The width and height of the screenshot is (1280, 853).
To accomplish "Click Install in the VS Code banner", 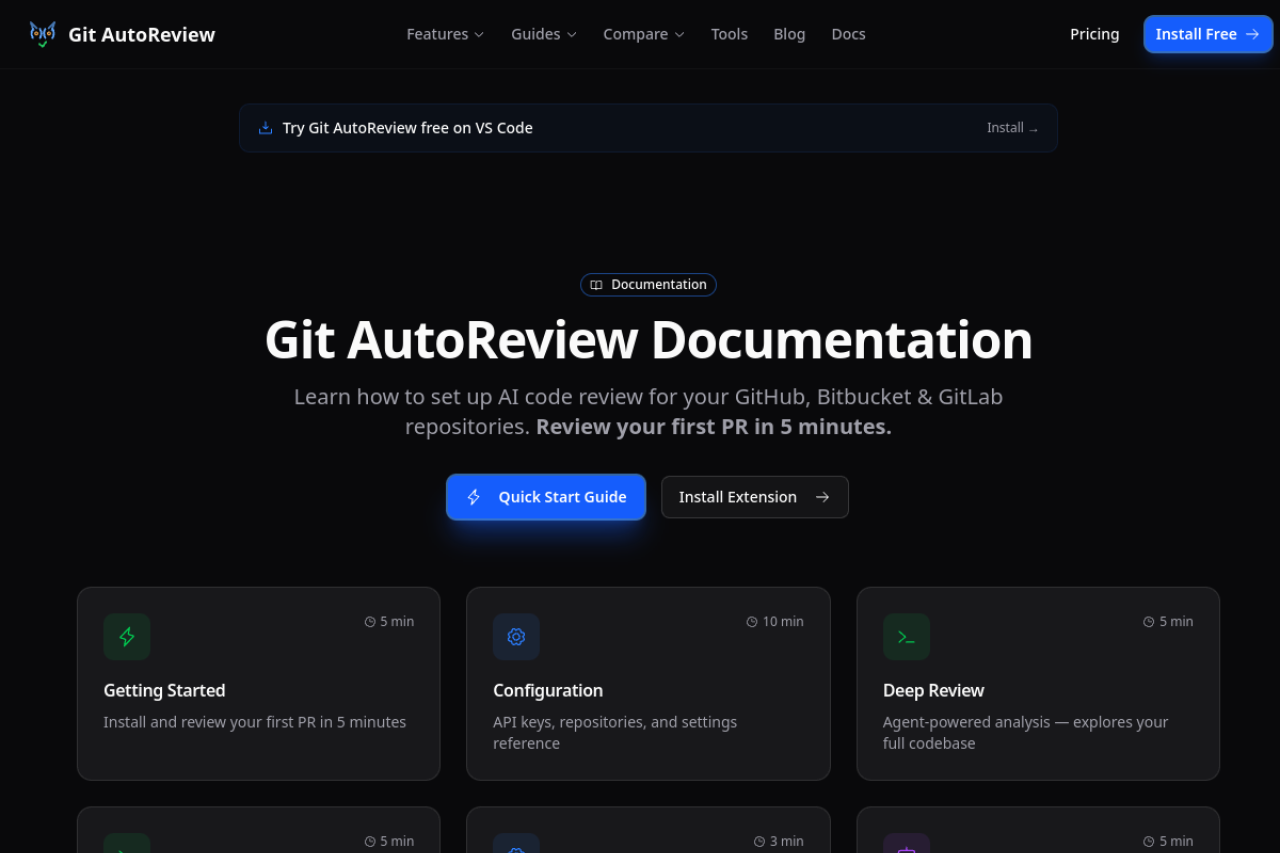I will [1011, 127].
